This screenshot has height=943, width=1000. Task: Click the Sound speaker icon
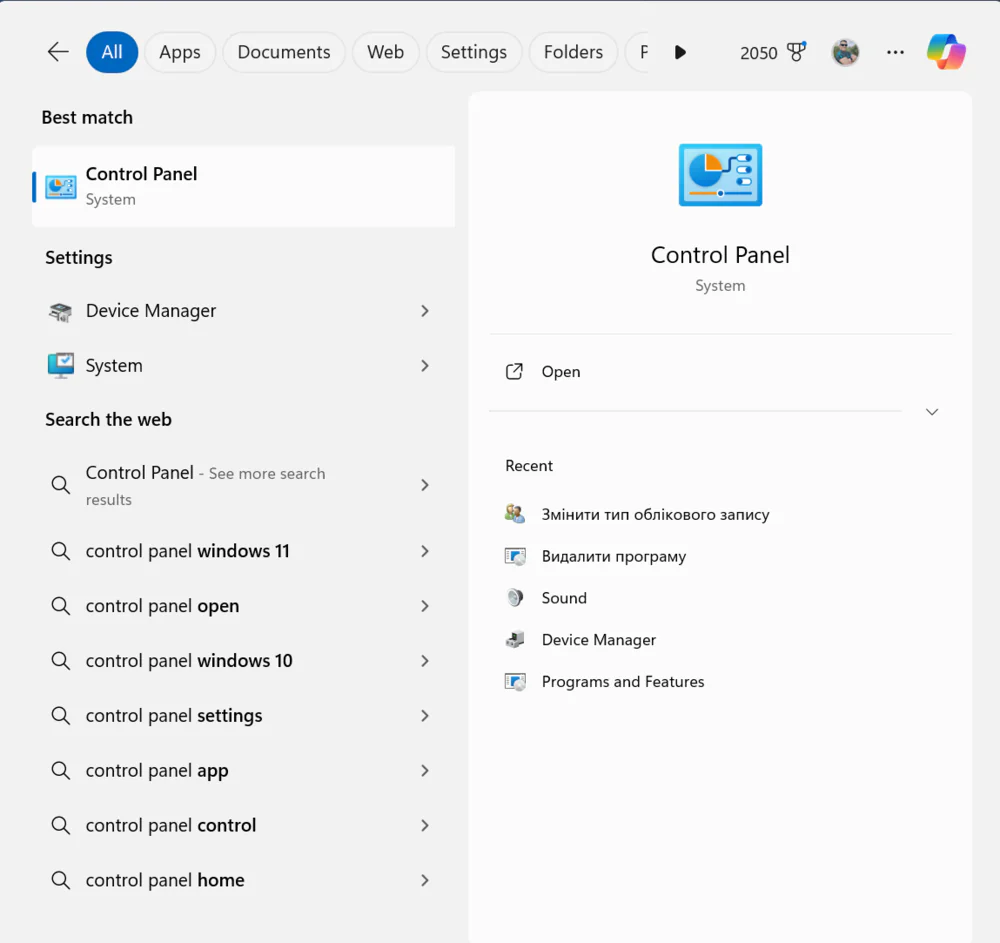[x=515, y=598]
